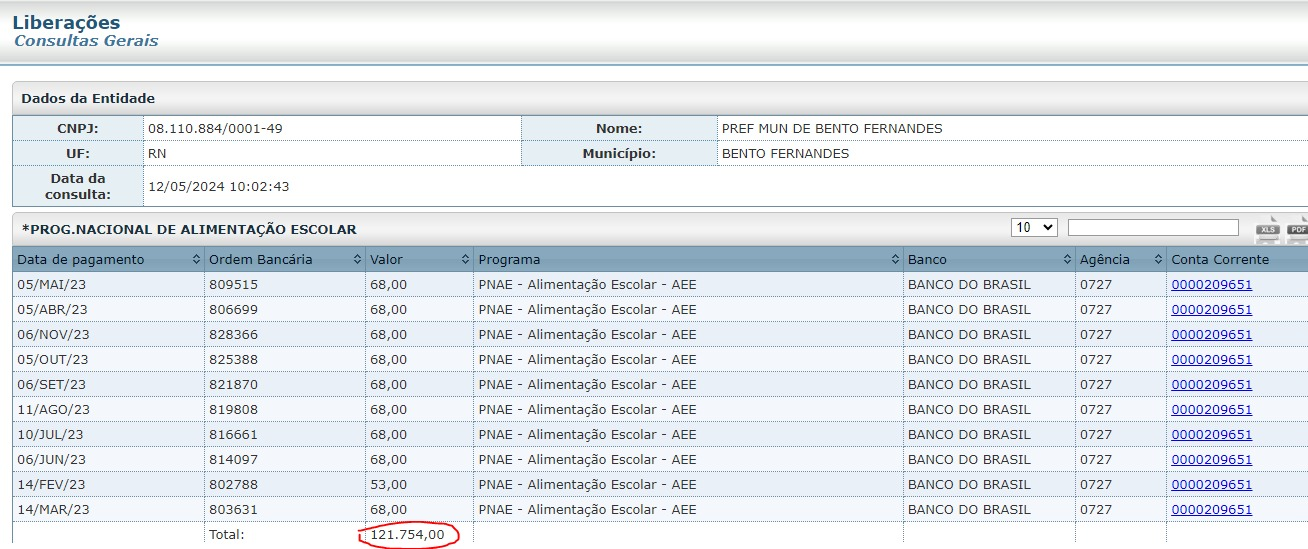Click sort arrows in Banco column
The height and width of the screenshot is (549, 1308).
pyautogui.click(x=1066, y=260)
